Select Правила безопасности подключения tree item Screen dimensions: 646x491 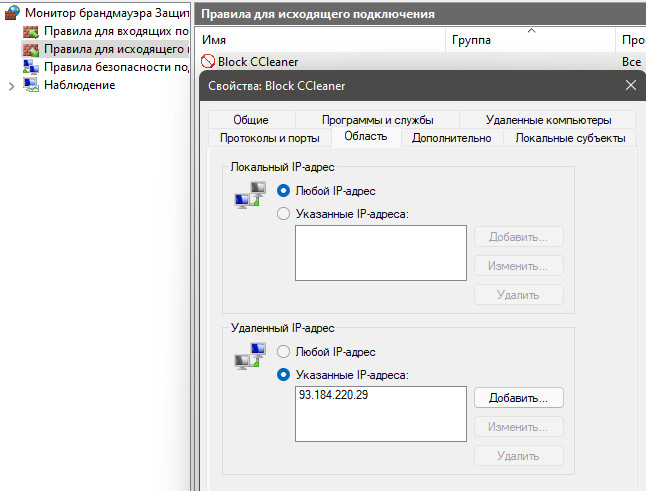(116, 67)
